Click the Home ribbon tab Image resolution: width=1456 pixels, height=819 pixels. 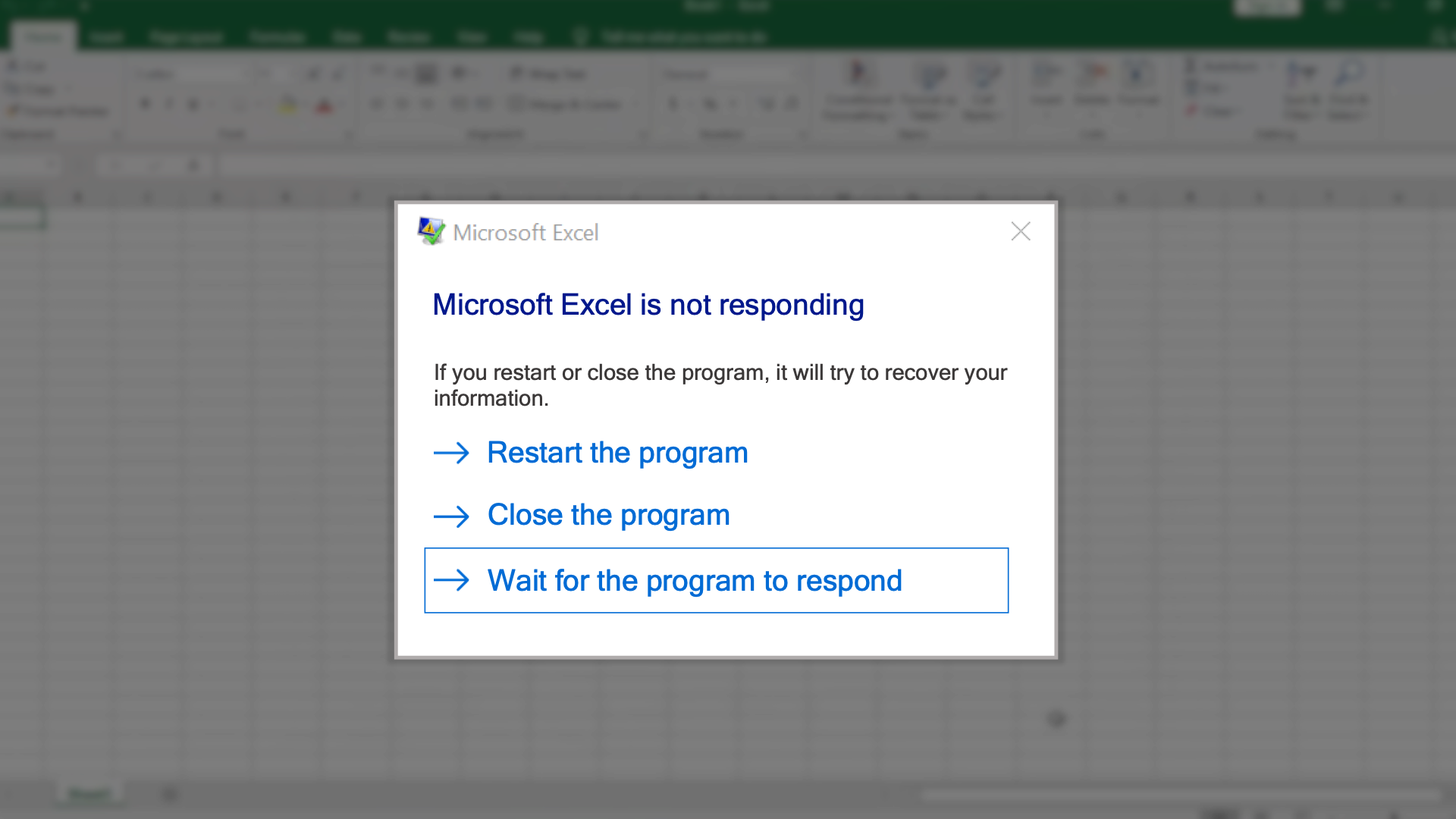[x=42, y=37]
